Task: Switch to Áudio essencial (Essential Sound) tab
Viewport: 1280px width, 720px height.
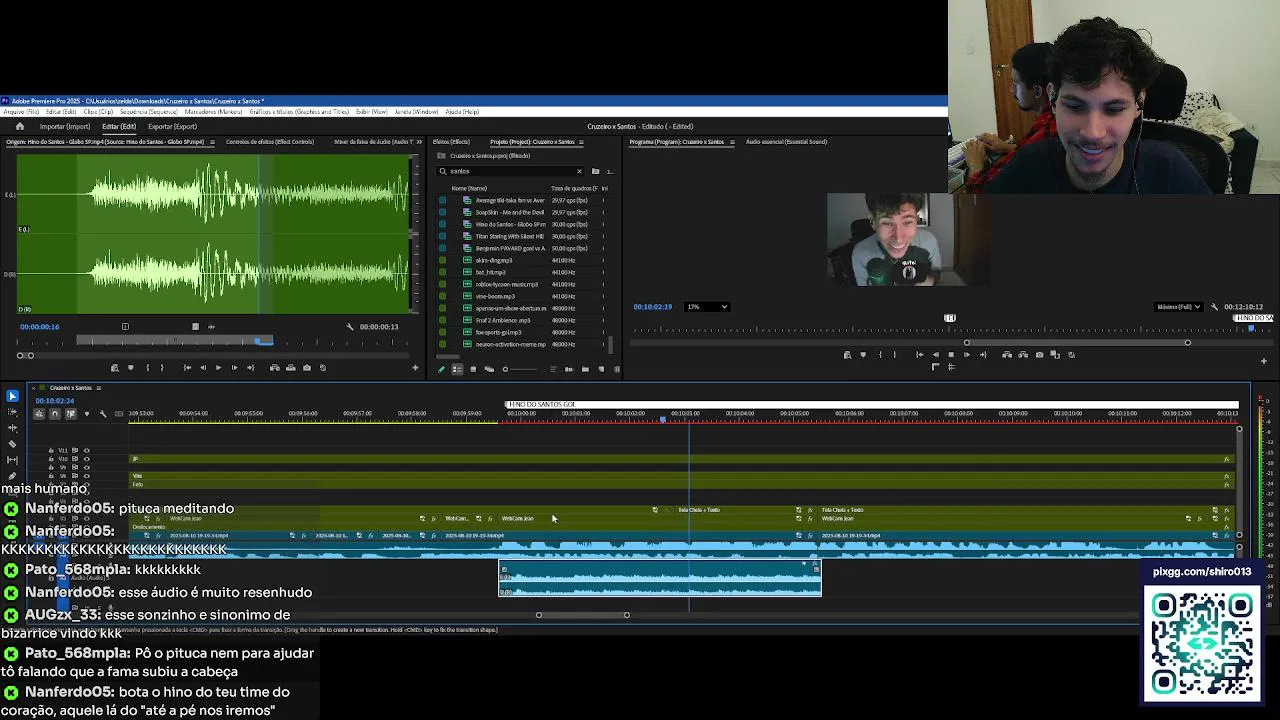Action: click(786, 142)
